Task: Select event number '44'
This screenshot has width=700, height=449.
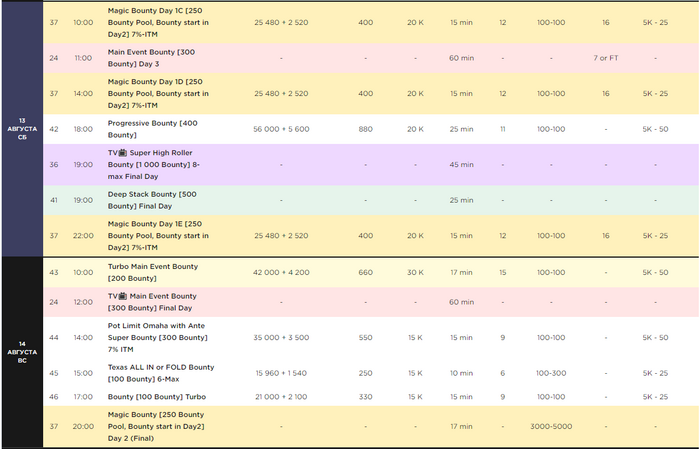Action: tap(54, 337)
